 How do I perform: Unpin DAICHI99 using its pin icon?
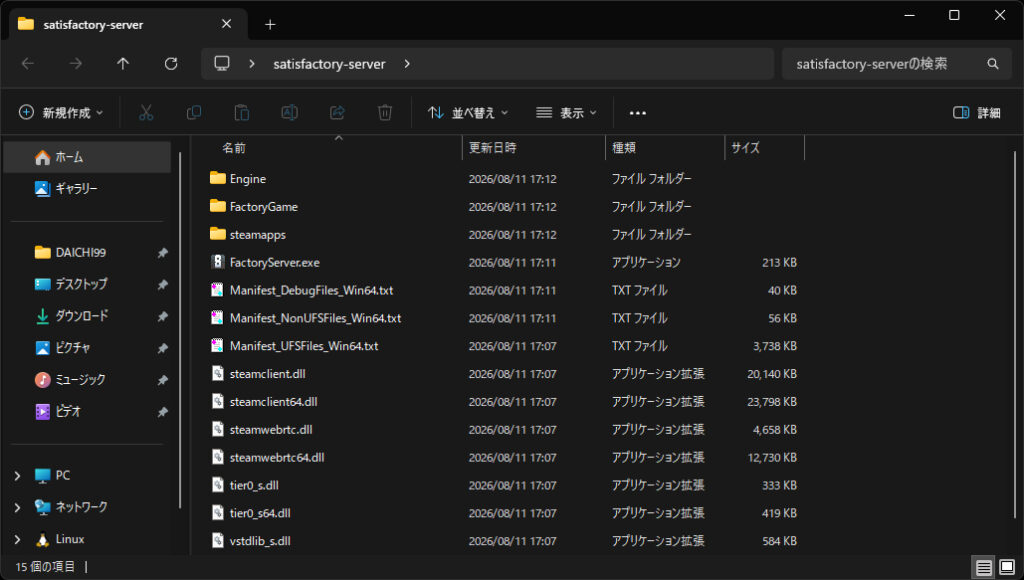pos(163,253)
